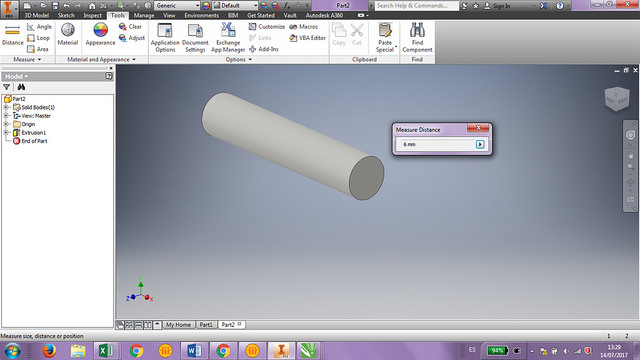The height and width of the screenshot is (360, 640).
Task: Click the binoculars find icon in browser
Action: (x=21, y=87)
